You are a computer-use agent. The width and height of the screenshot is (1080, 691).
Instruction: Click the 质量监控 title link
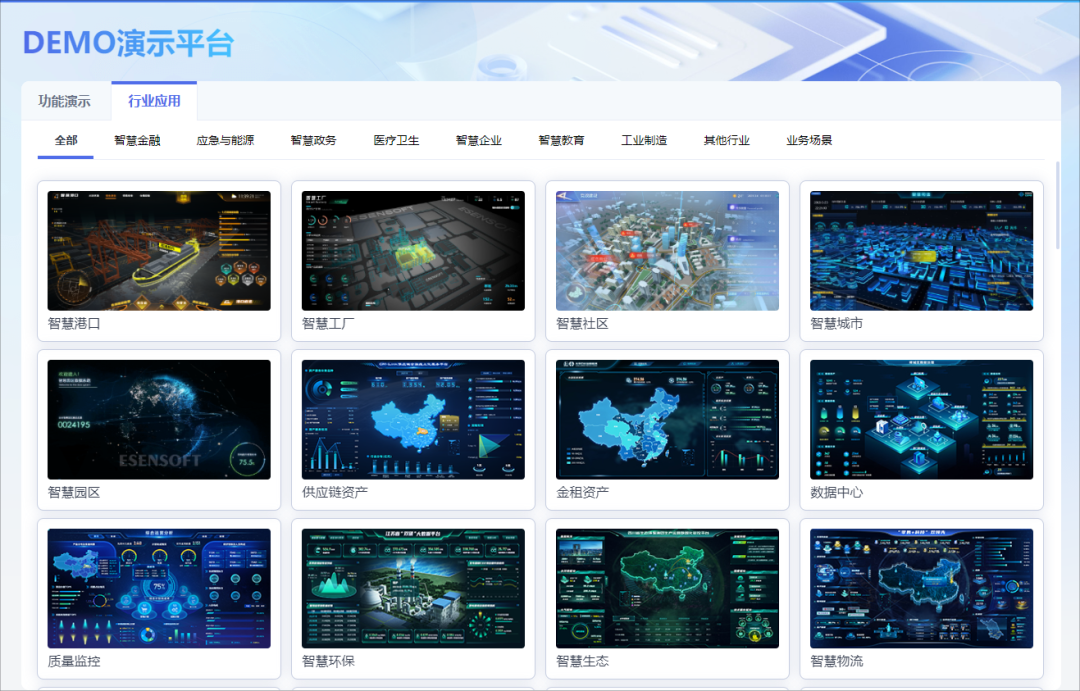point(74,662)
